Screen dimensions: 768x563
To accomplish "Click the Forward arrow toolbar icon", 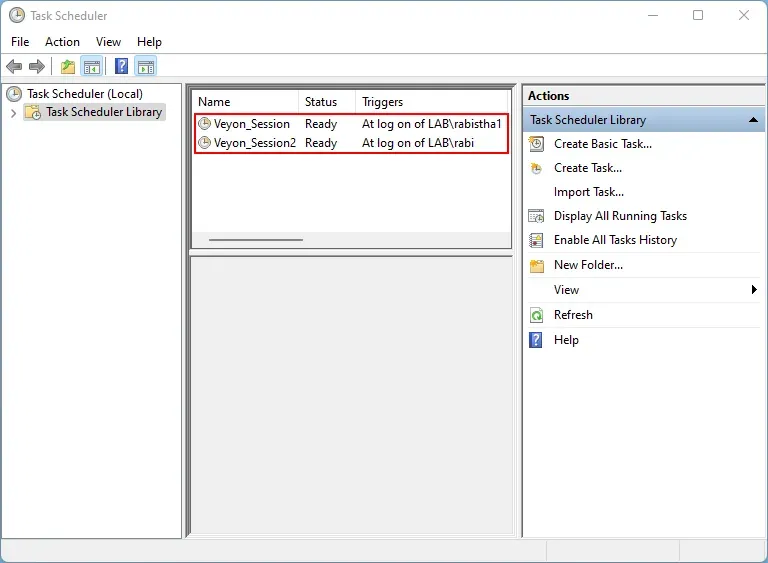I will [x=37, y=66].
